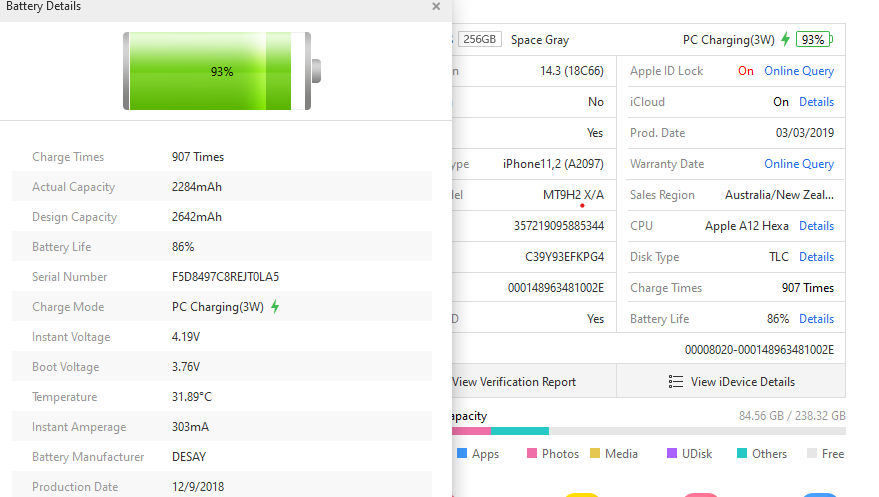The height and width of the screenshot is (497, 879).
Task: Select the PC Charging(3W) header label
Action: (729, 40)
